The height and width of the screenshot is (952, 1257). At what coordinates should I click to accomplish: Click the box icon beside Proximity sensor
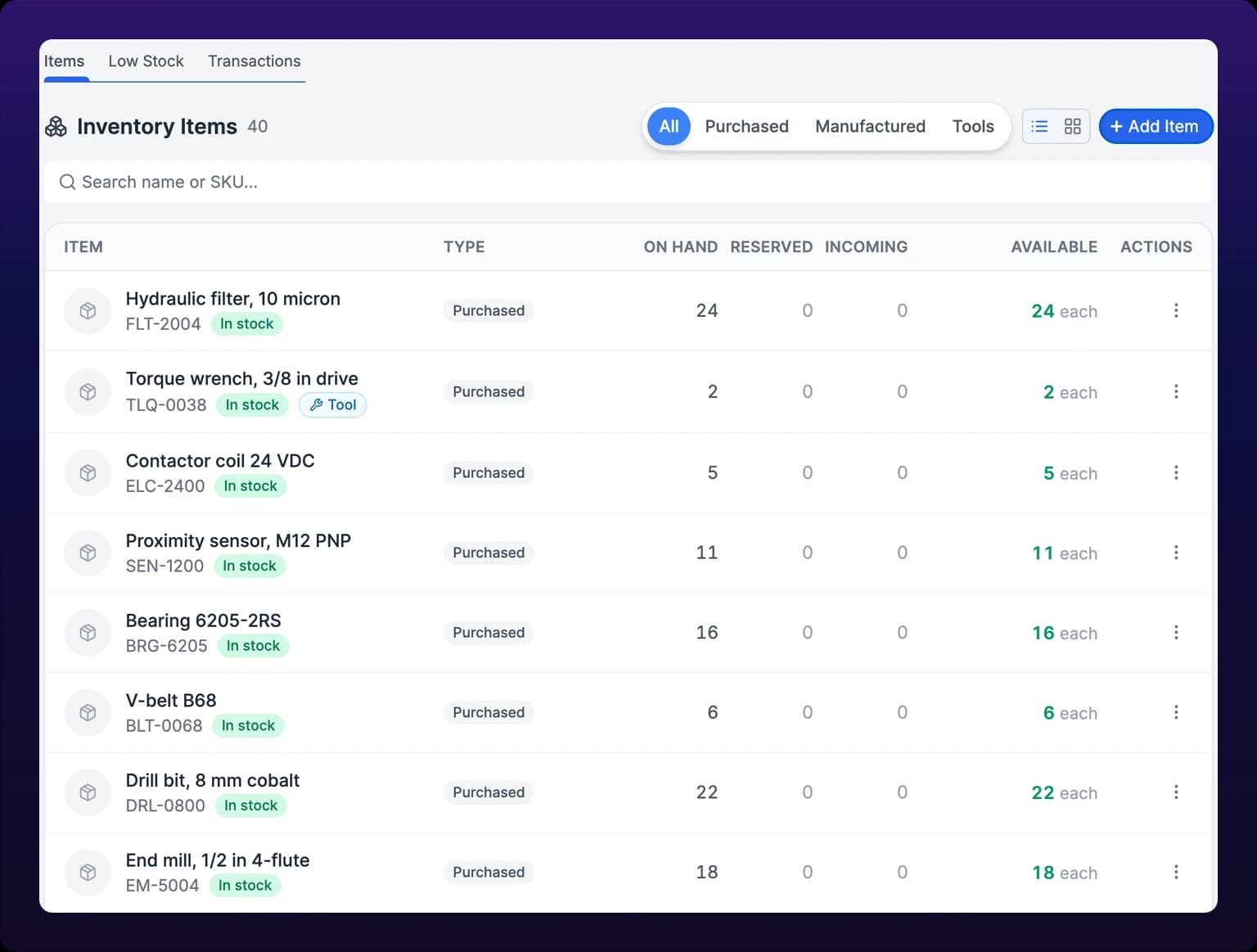(x=88, y=553)
